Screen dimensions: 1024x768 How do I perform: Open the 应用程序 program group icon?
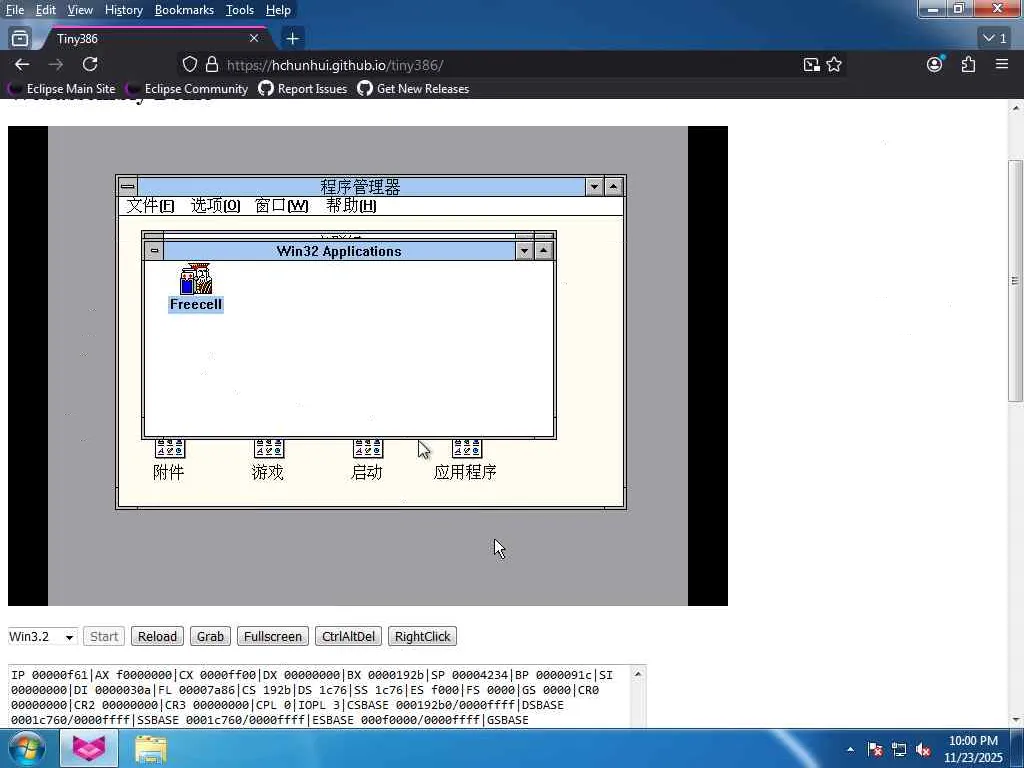(466, 460)
